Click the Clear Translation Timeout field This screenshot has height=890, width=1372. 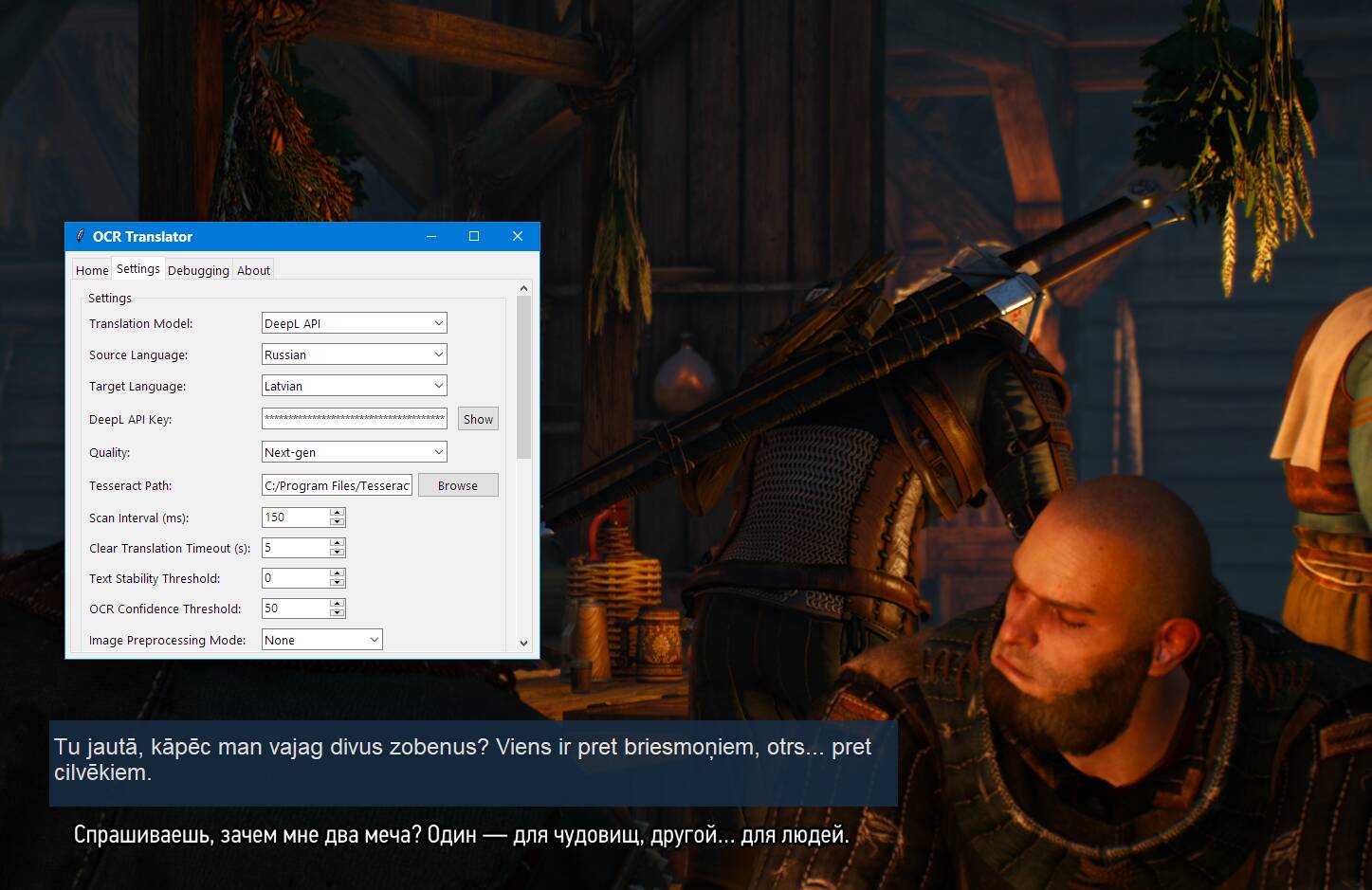[296, 547]
